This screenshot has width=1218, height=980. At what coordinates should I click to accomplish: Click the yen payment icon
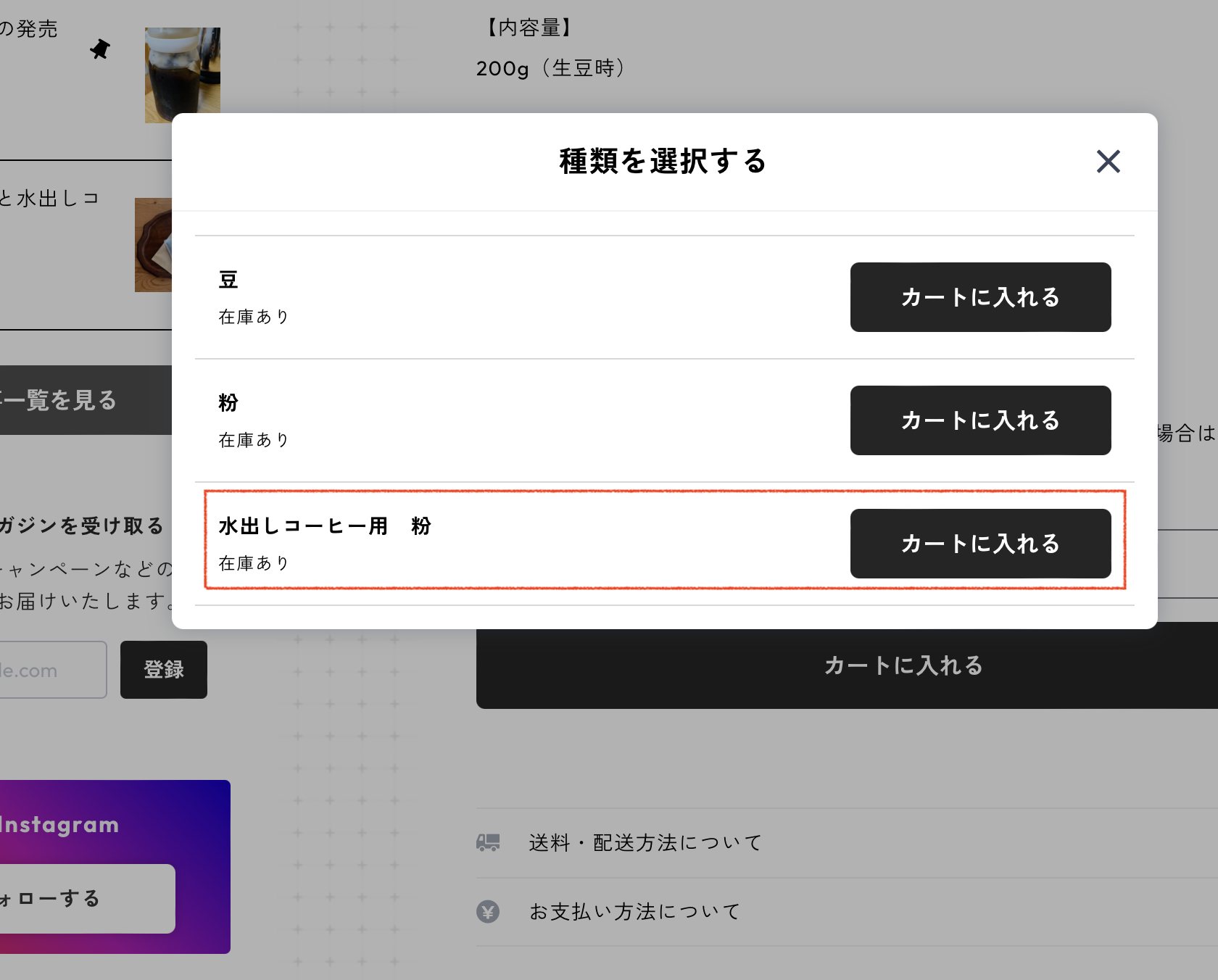[x=488, y=911]
